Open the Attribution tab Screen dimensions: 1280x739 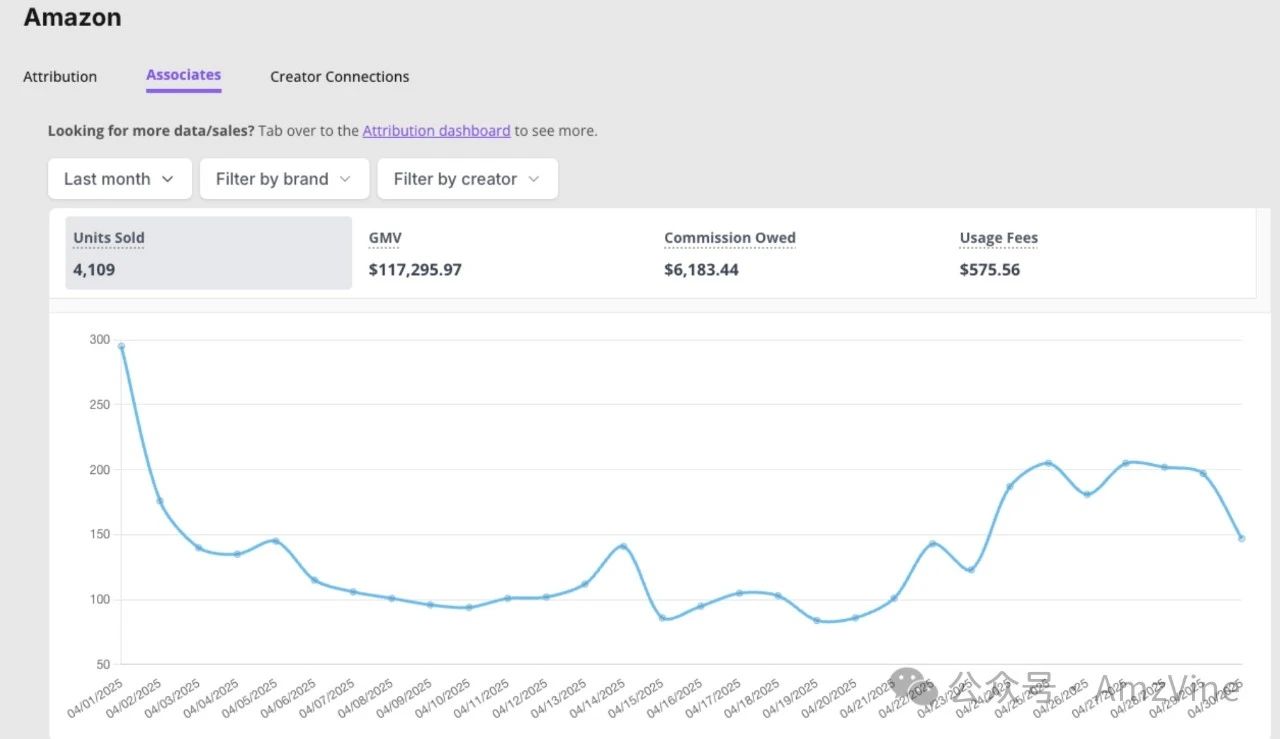coord(60,77)
